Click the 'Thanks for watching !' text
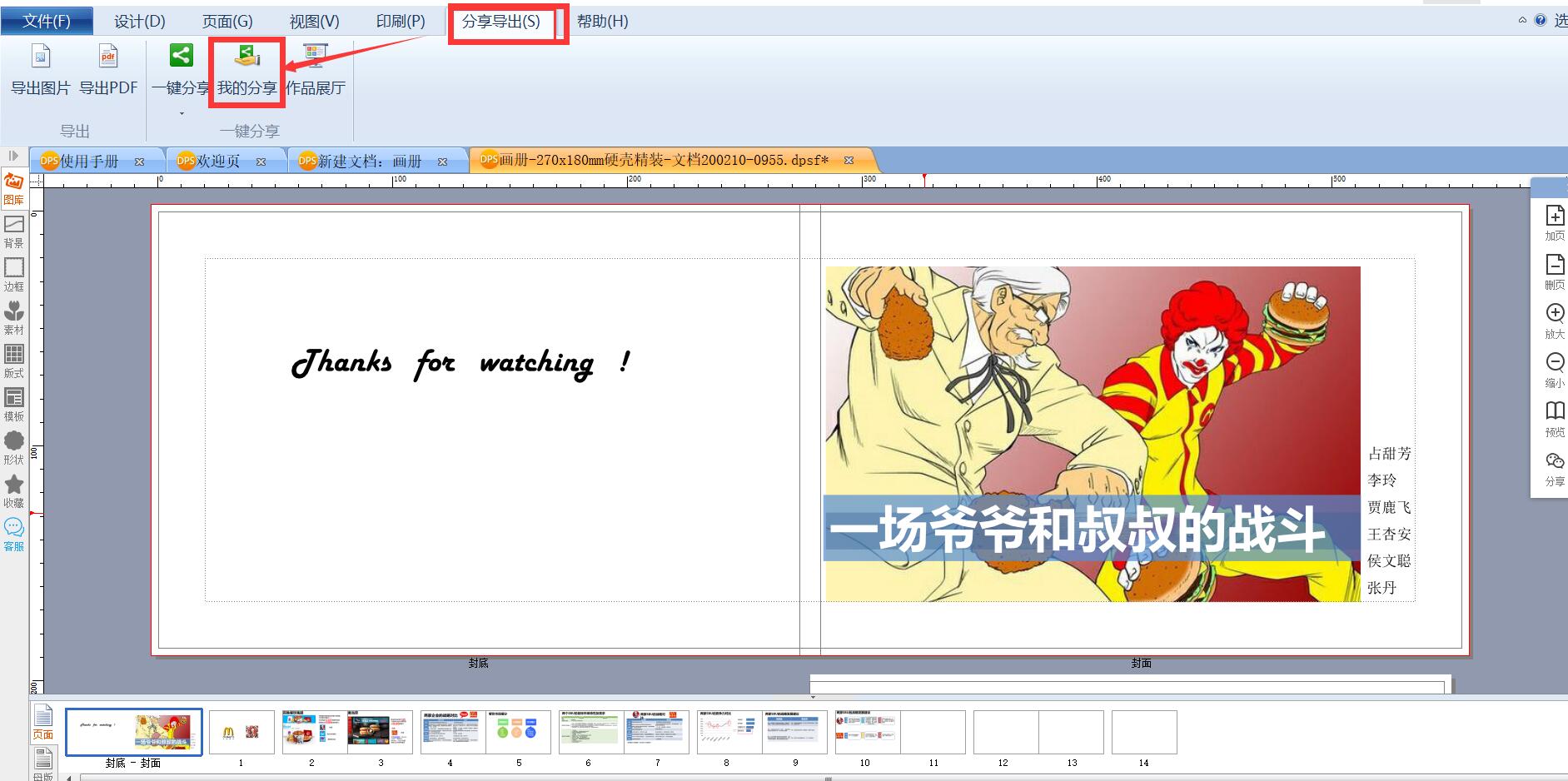Image resolution: width=1568 pixels, height=781 pixels. (461, 363)
